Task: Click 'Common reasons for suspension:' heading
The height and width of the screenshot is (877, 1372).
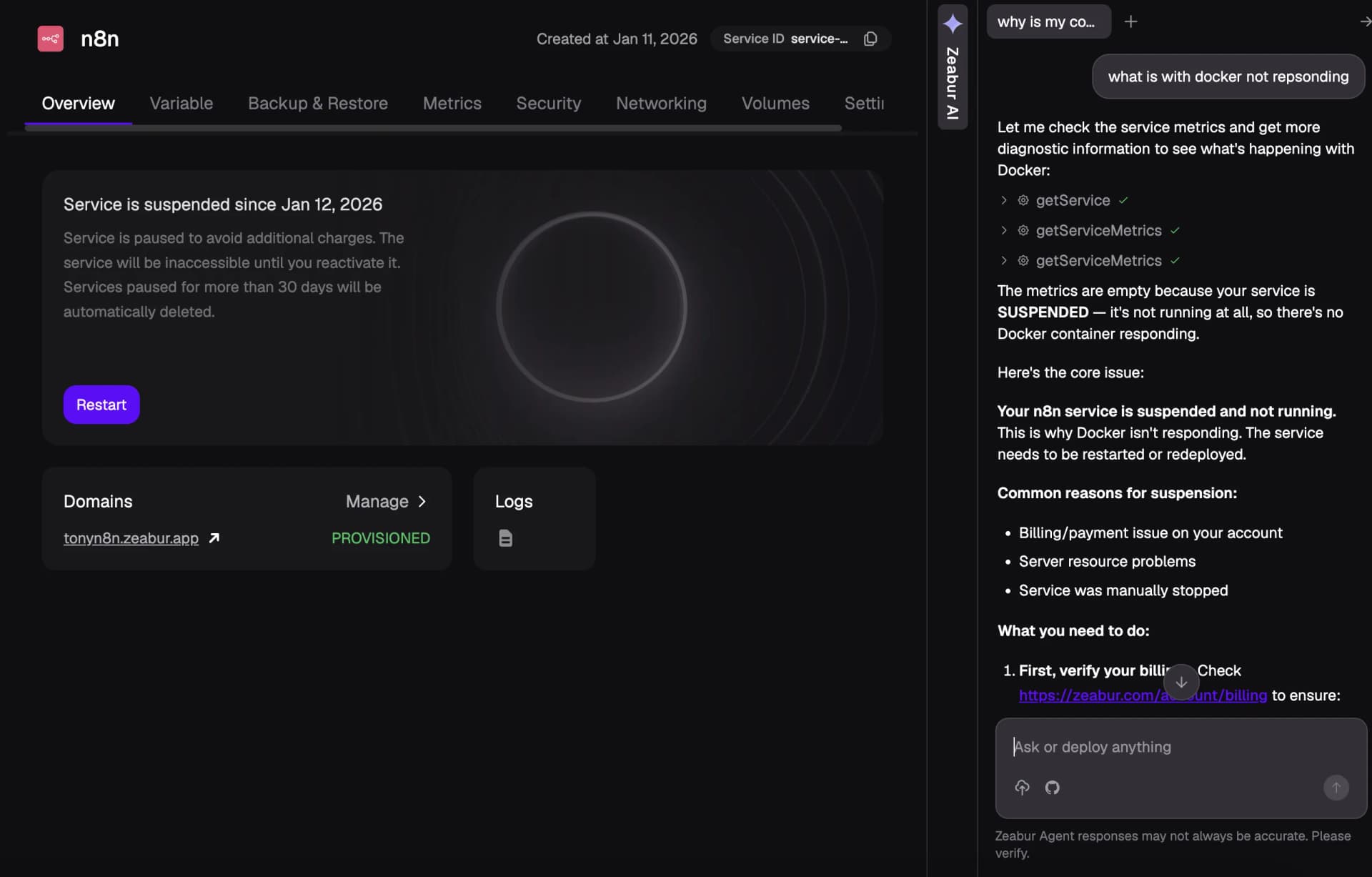Action: pyautogui.click(x=1117, y=493)
